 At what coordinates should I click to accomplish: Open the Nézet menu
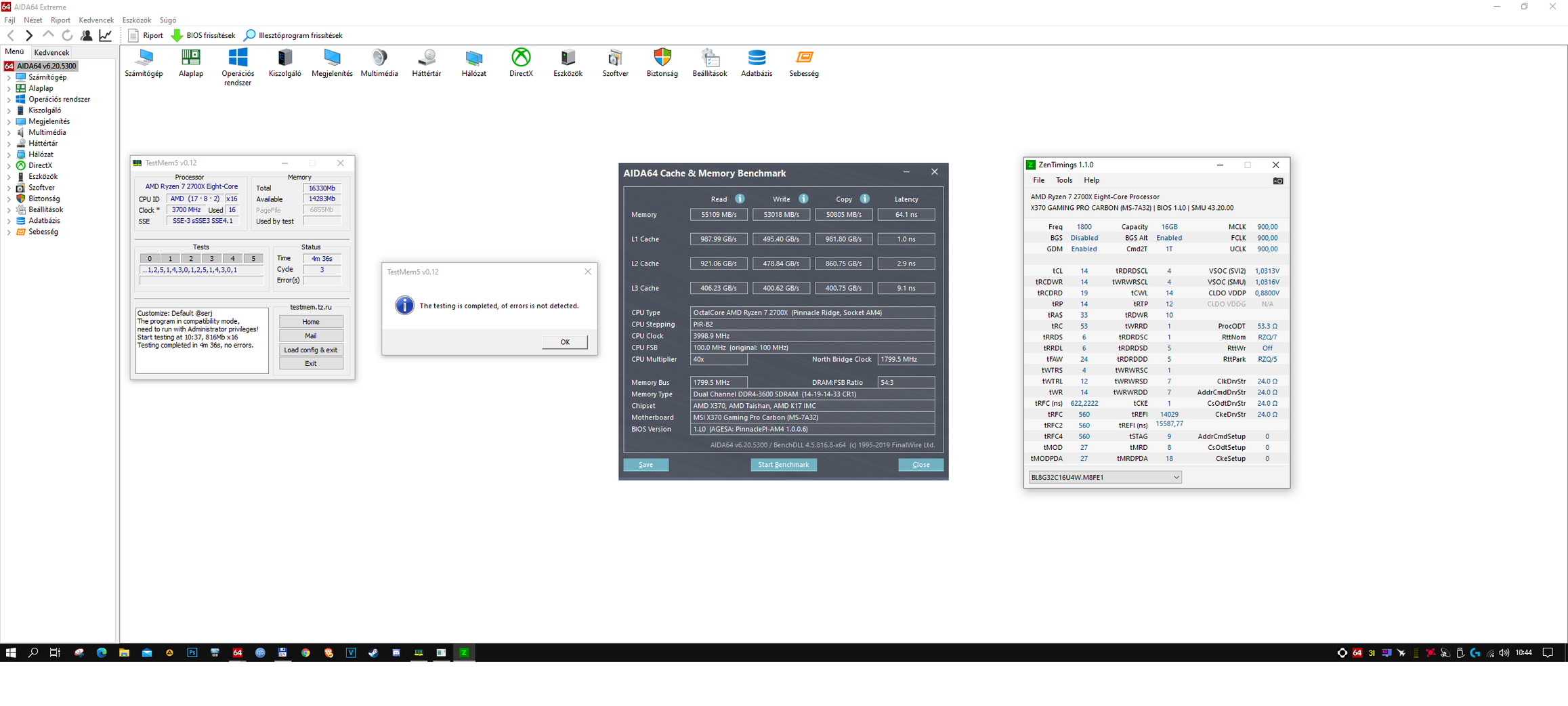33,20
